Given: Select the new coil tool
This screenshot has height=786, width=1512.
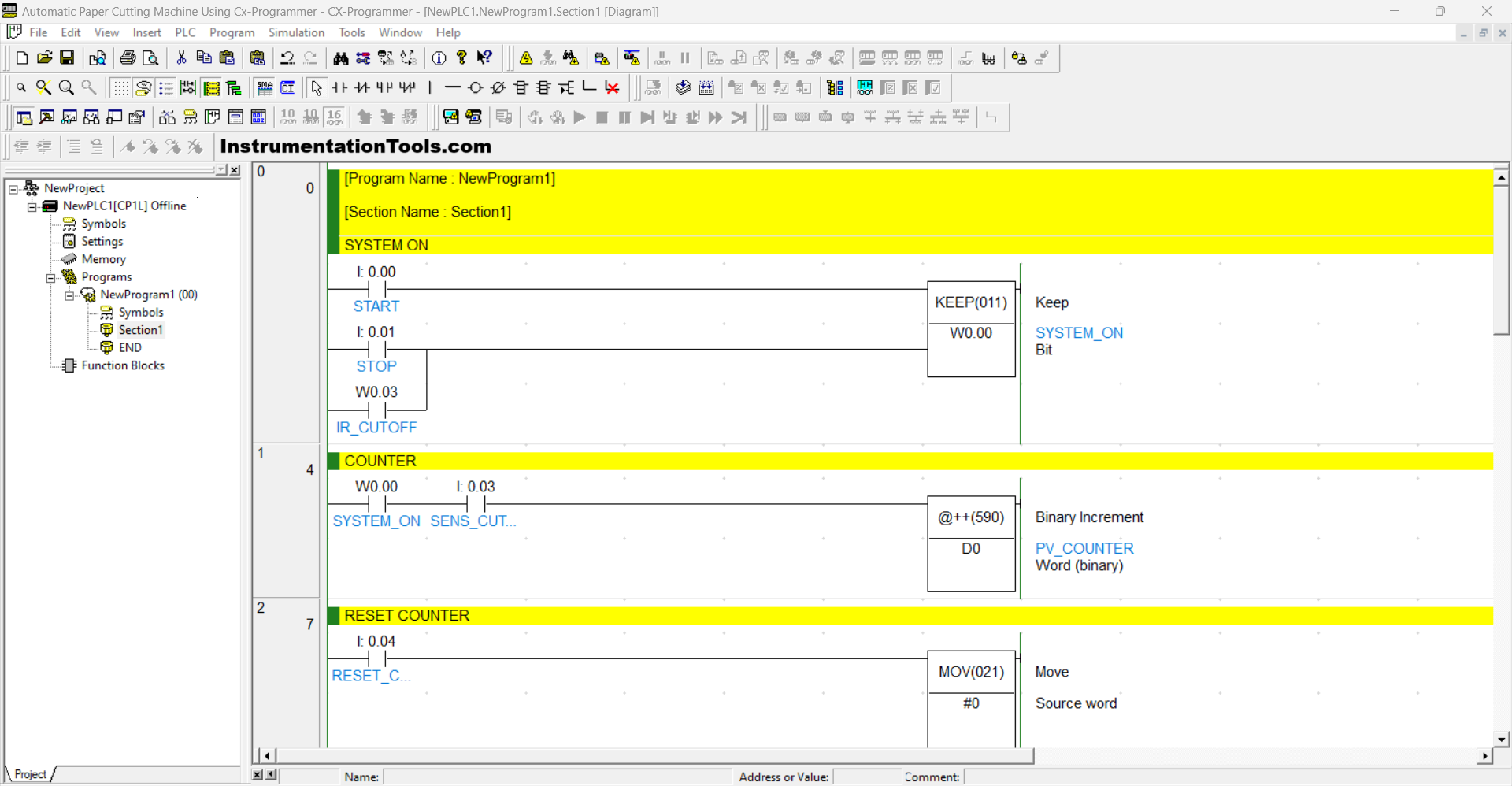Looking at the screenshot, I should (x=476, y=87).
